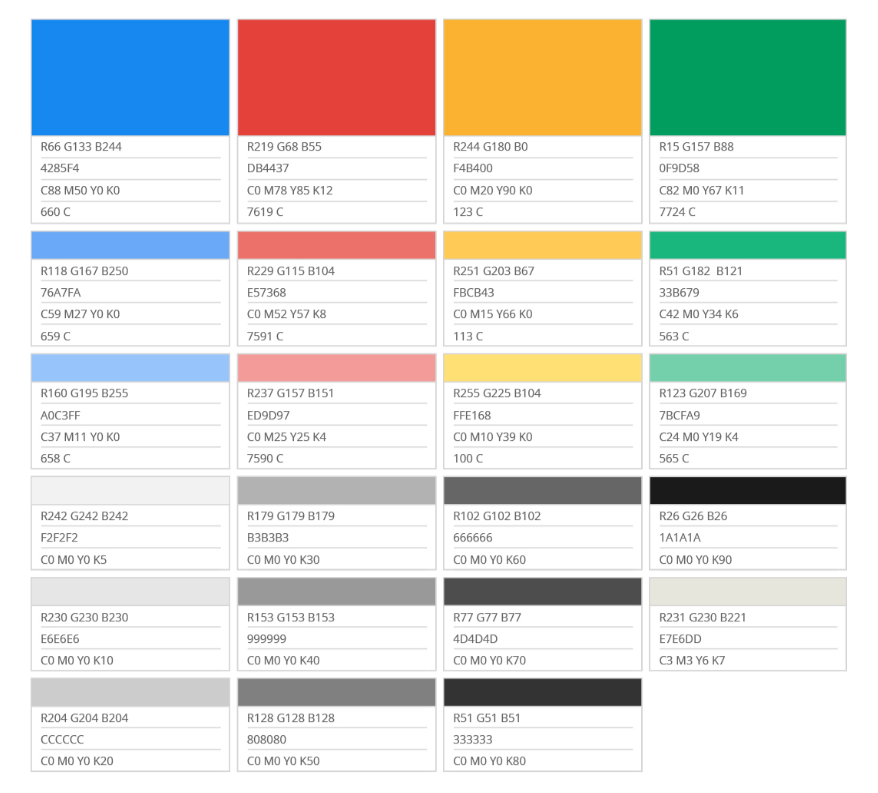878x793 pixels.
Task: Click the Pantone value 660 C
Action: [x=55, y=212]
